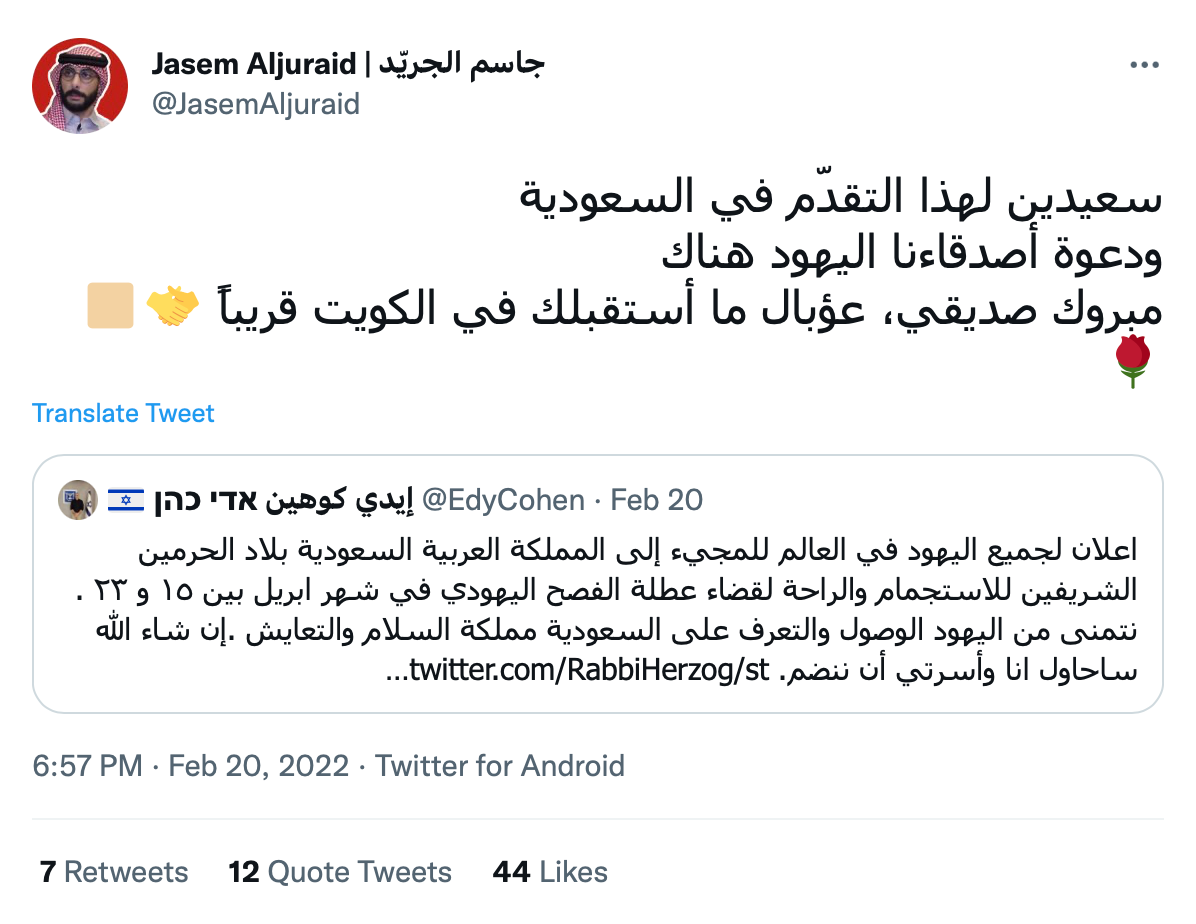The image size is (1196, 924).
Task: Click the 6:57 PM · Feb 20, 2022 timestamp
Action: tap(191, 766)
